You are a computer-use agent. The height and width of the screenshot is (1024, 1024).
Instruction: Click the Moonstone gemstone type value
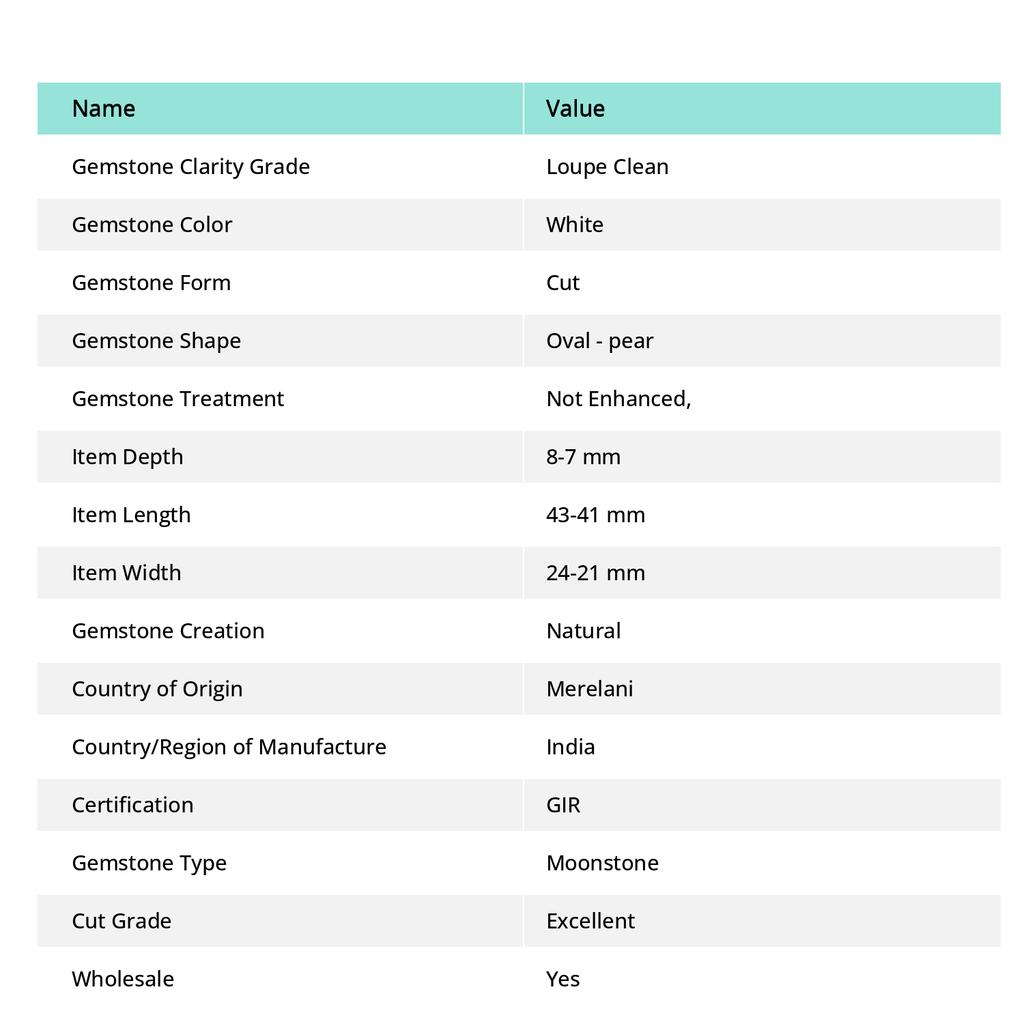point(602,862)
